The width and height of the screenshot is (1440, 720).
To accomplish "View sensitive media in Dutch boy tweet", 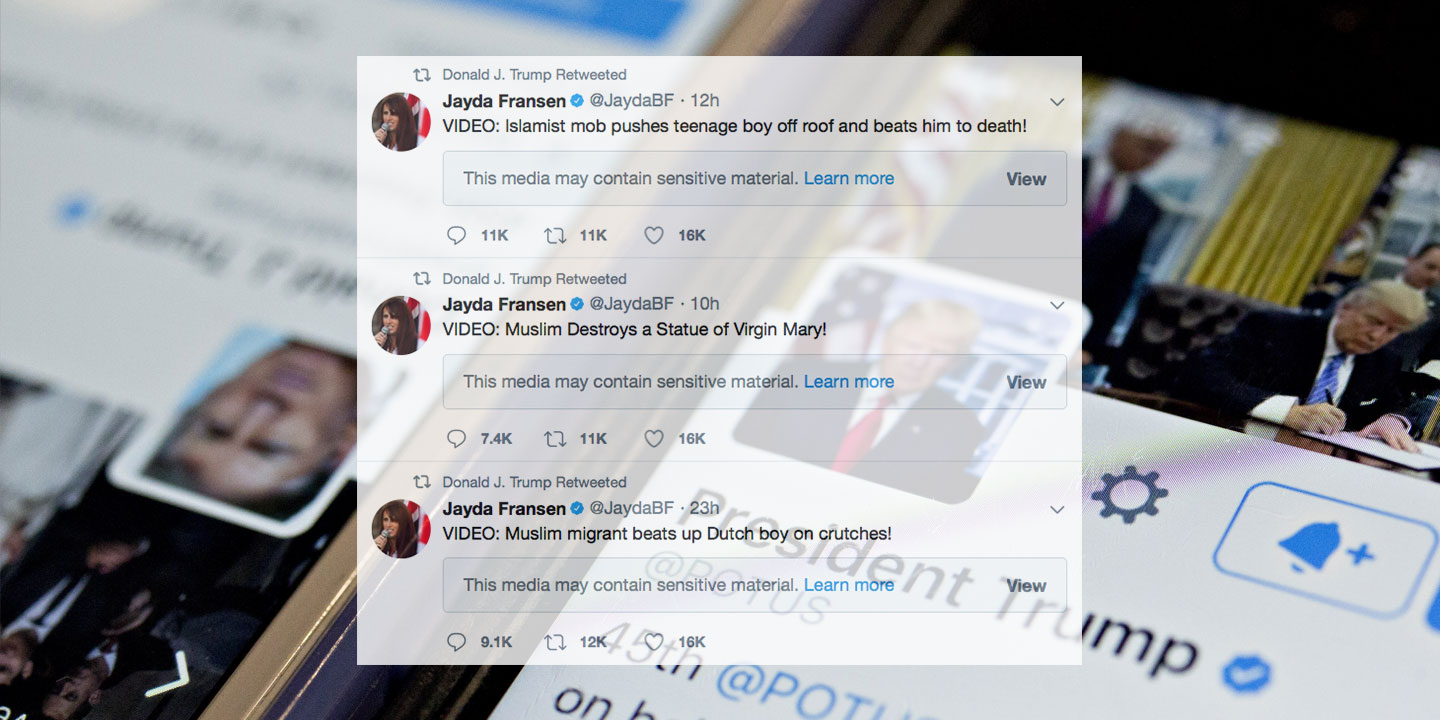I will pos(1026,586).
